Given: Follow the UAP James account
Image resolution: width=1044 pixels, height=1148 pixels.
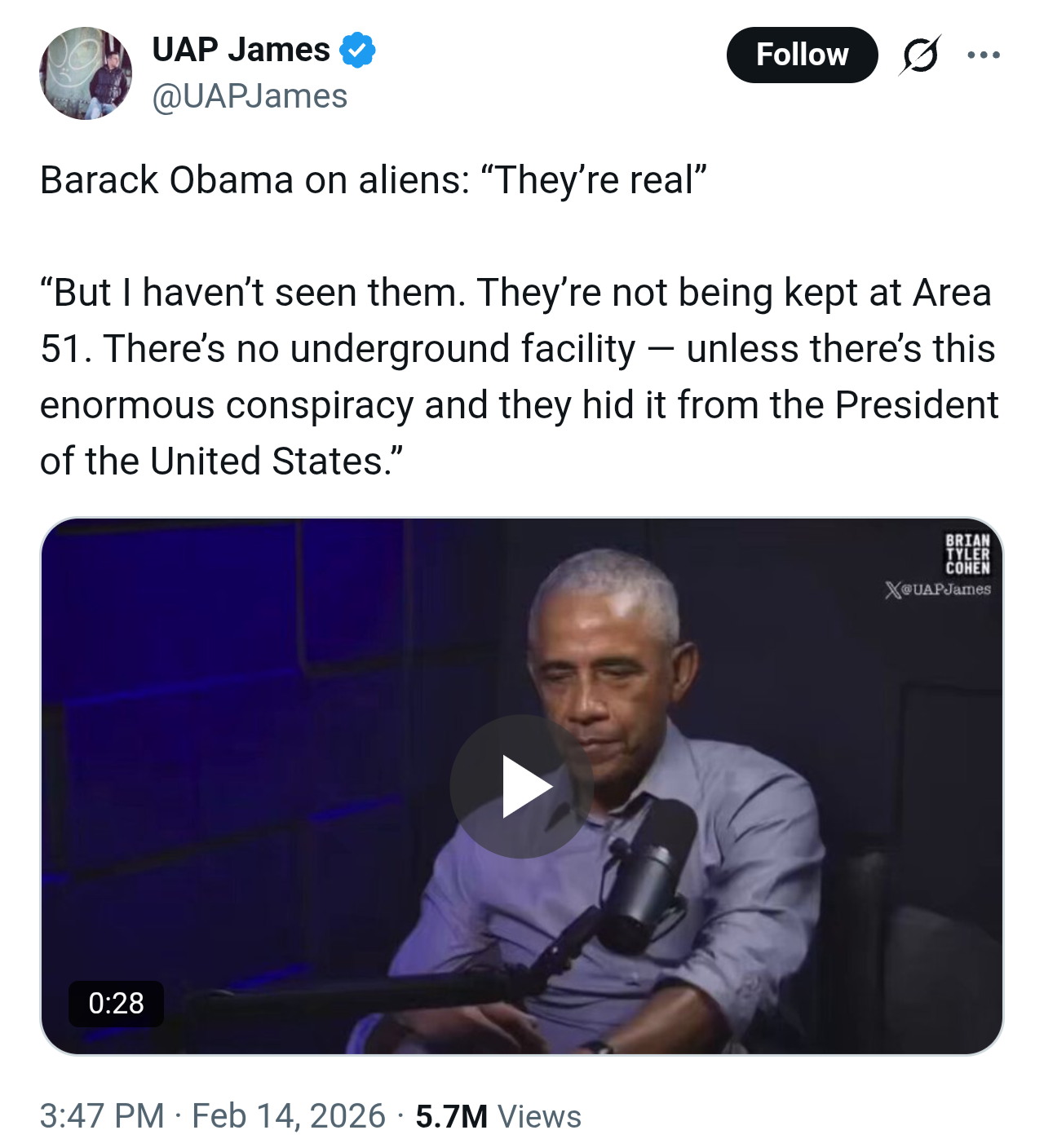Looking at the screenshot, I should [x=802, y=55].
